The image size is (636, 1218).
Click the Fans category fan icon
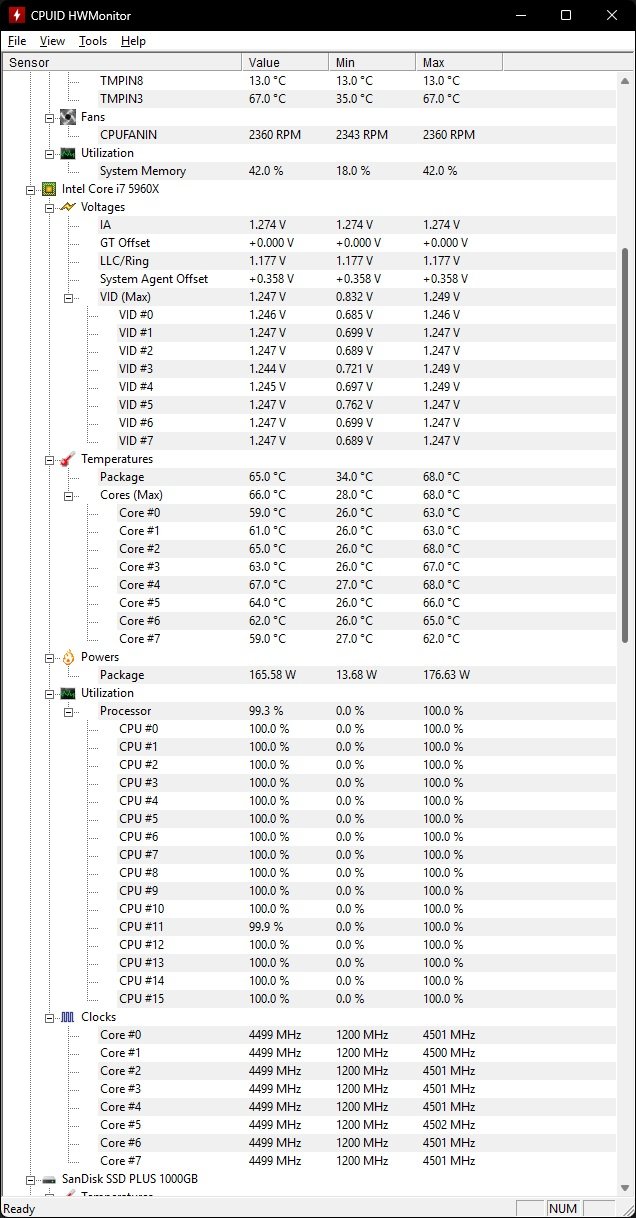68,117
